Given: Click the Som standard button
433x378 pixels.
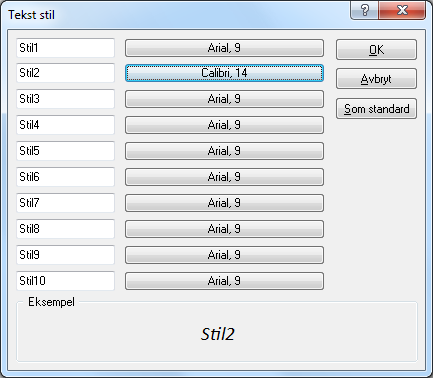Looking at the screenshot, I should (x=376, y=108).
